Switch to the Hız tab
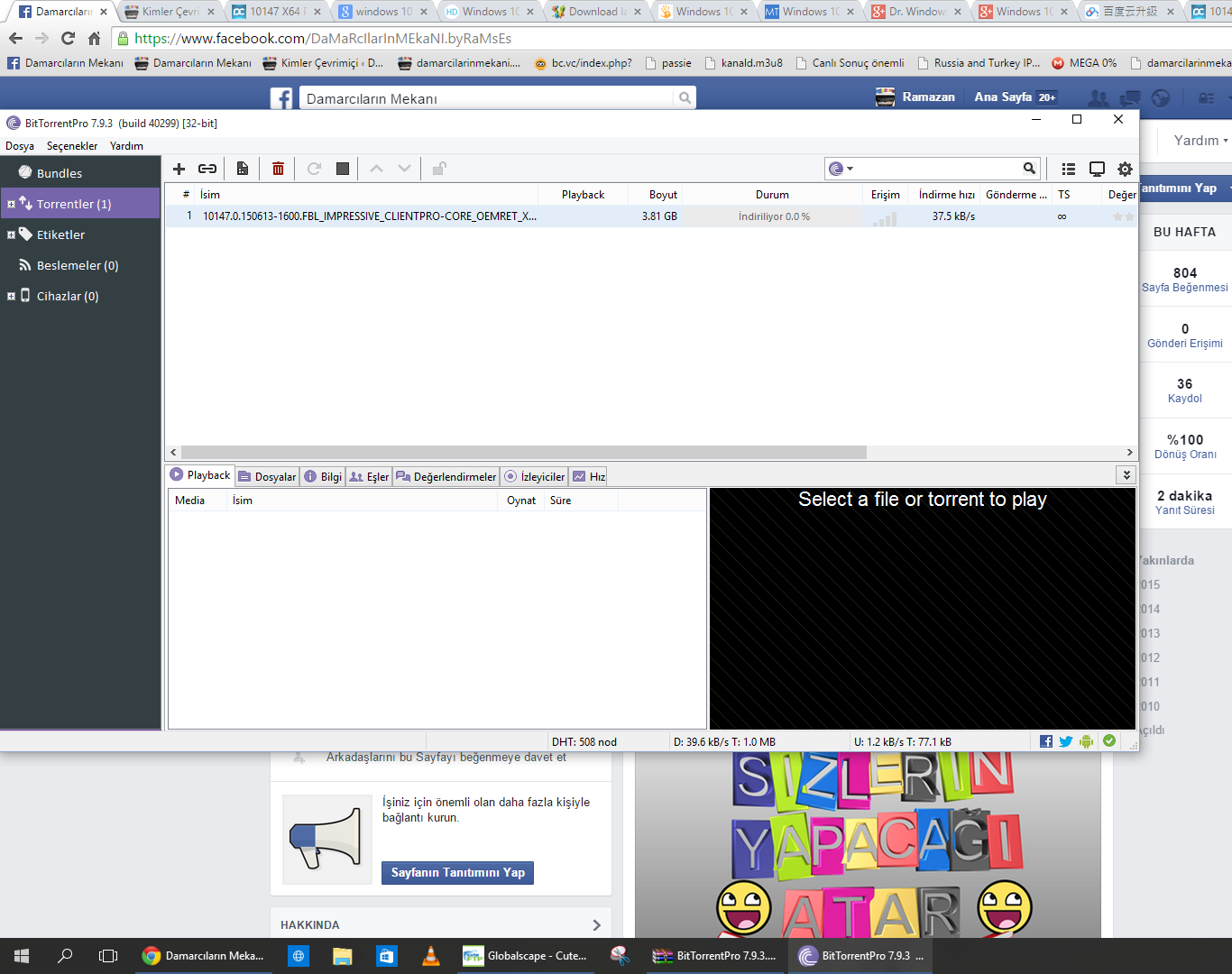This screenshot has height=974, width=1232. click(x=589, y=476)
